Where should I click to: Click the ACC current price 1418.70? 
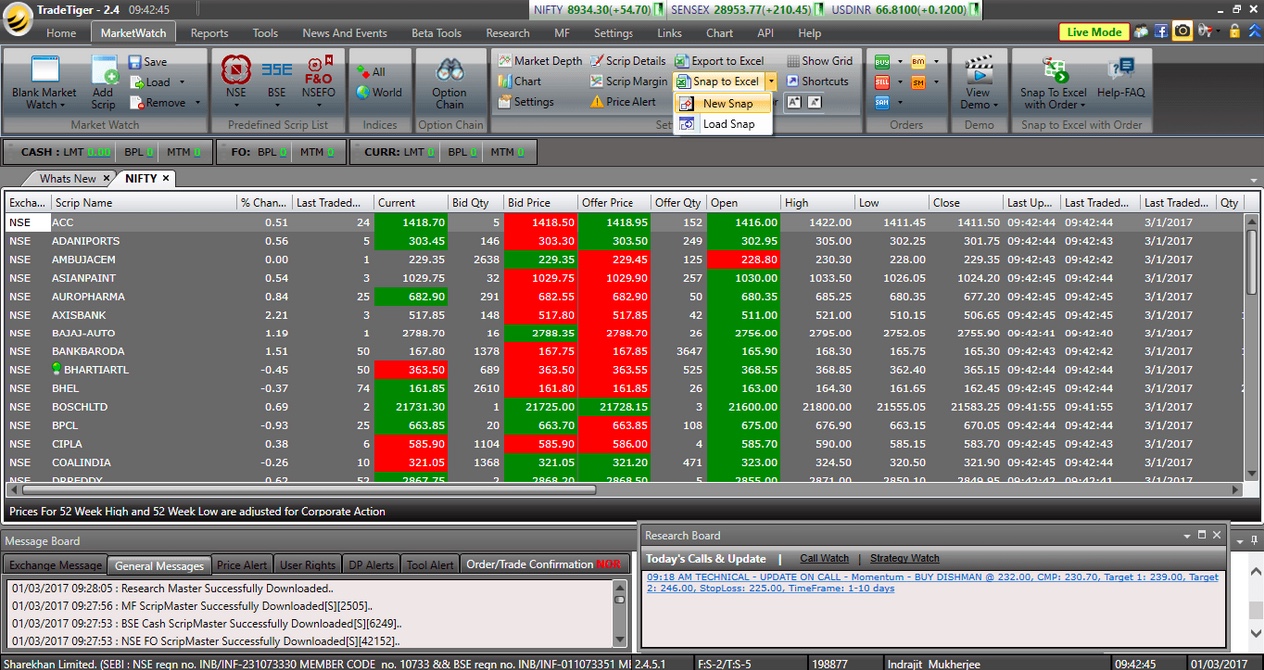tap(410, 222)
